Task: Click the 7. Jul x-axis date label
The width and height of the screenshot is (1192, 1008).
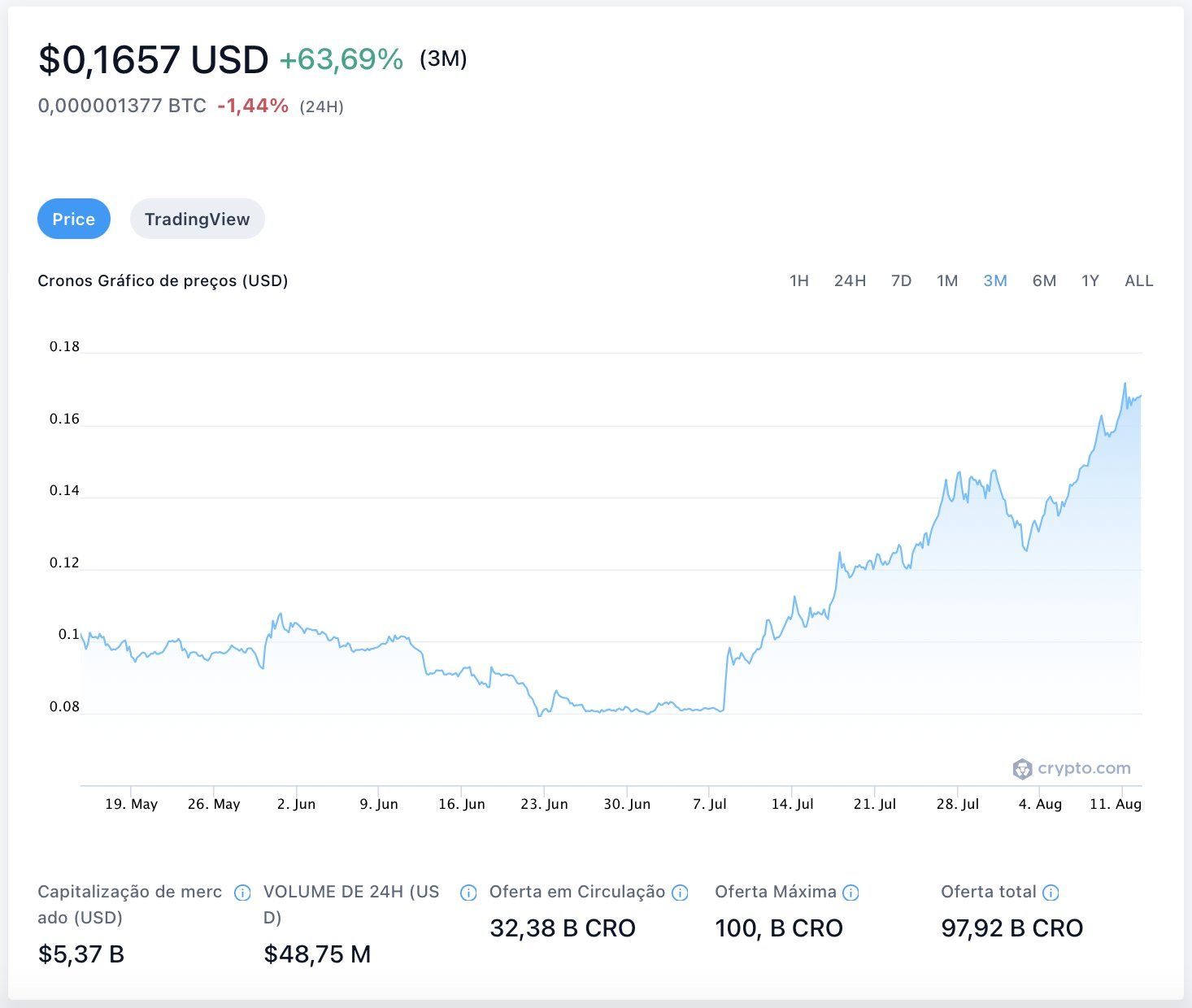Action: tap(709, 804)
